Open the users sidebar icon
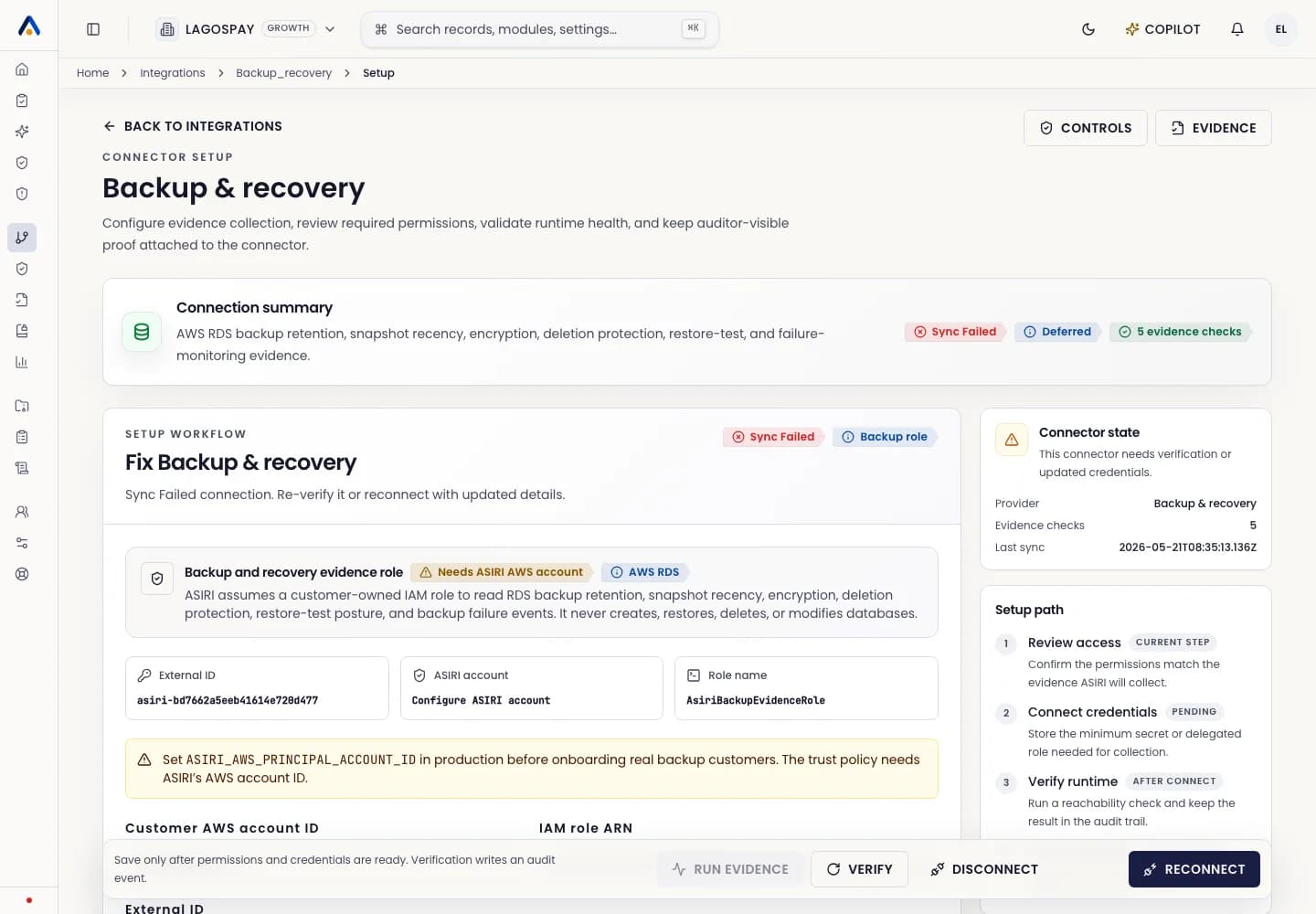Screen dimensions: 1316x914 22,512
